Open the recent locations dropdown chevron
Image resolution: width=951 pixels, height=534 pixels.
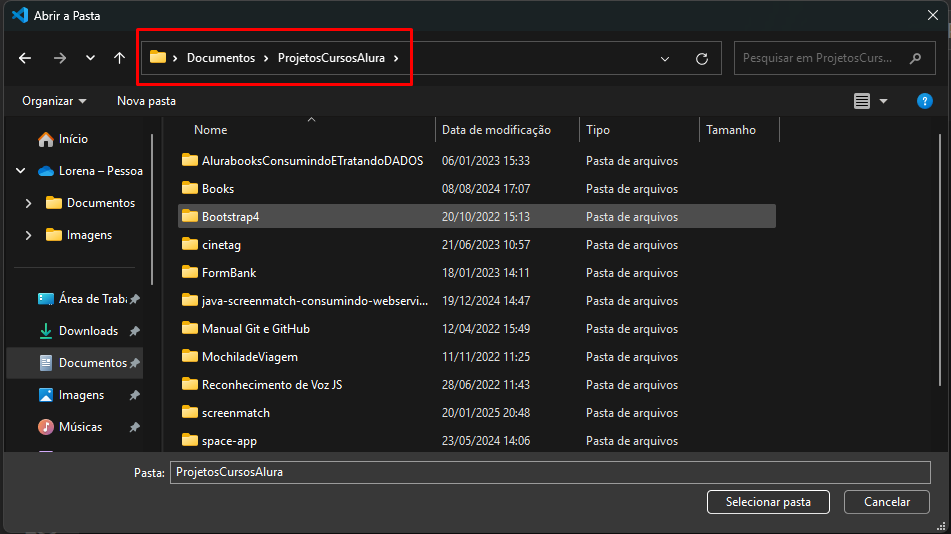[90, 58]
